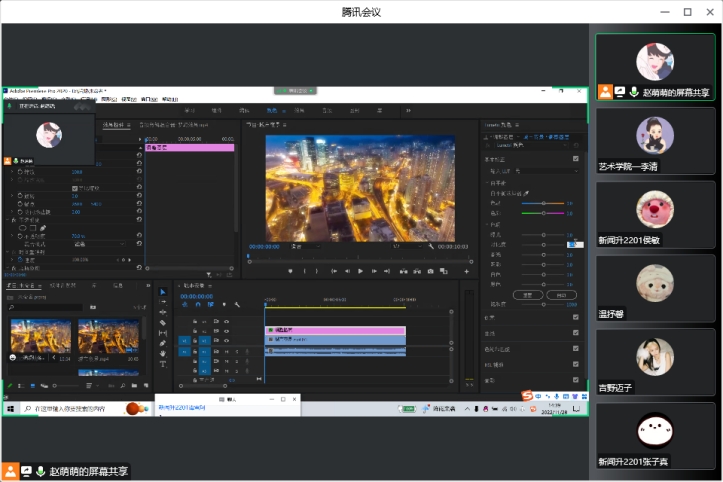Viewport: 723px width, 482px height.
Task: Open the Input LUT dropdown
Action: coord(548,171)
